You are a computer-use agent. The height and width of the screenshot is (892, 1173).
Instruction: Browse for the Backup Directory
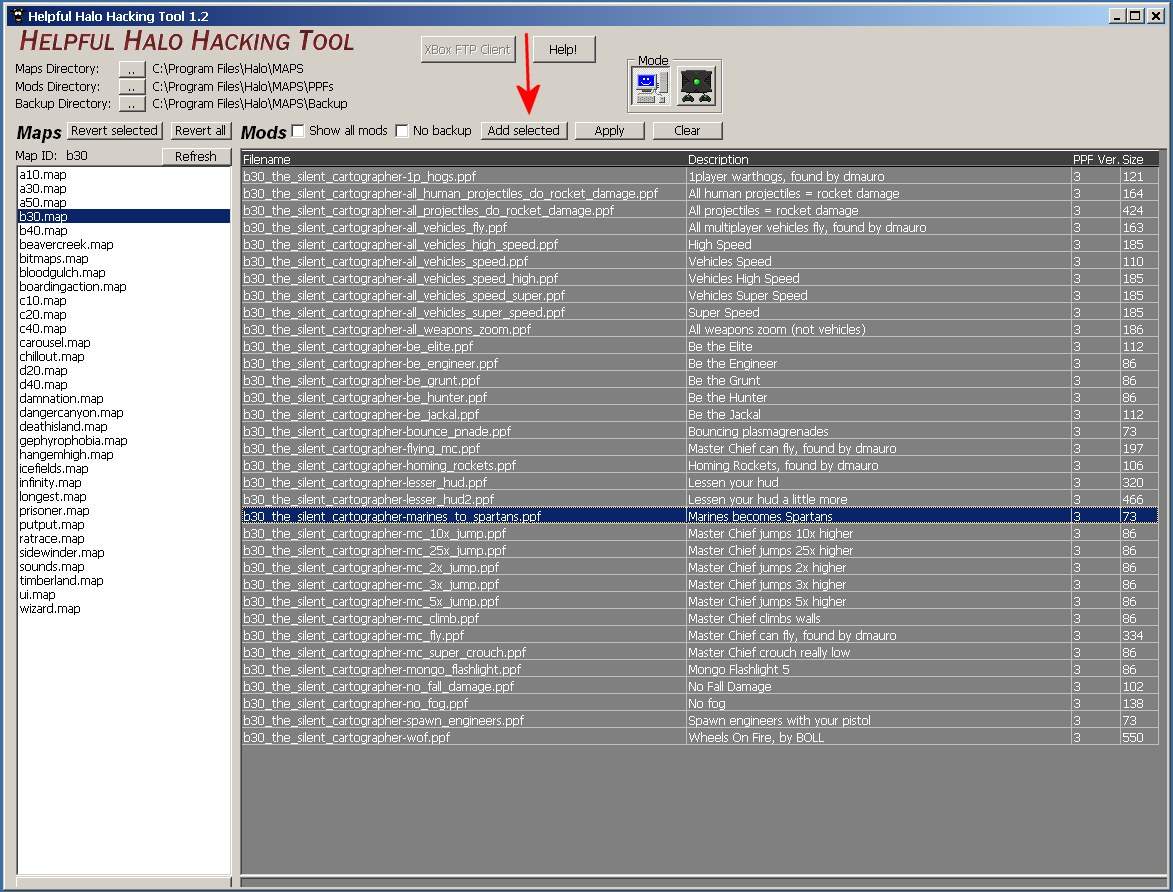coord(132,104)
